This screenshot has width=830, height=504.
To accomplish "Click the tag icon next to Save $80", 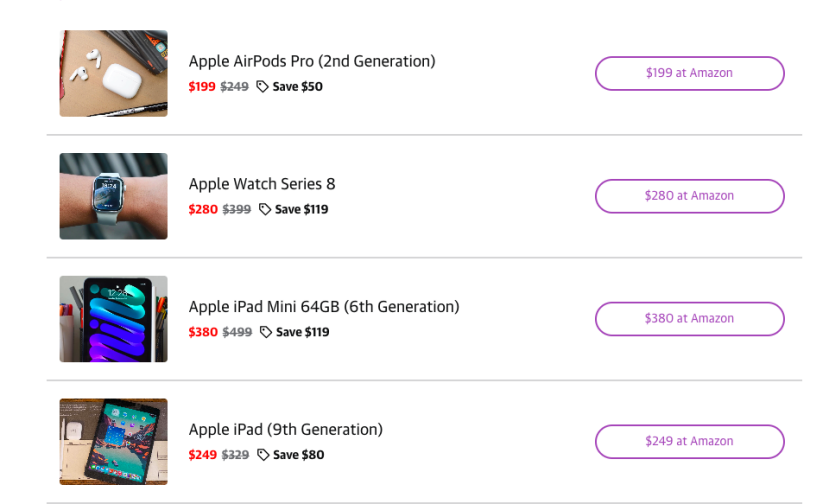I will click(263, 455).
